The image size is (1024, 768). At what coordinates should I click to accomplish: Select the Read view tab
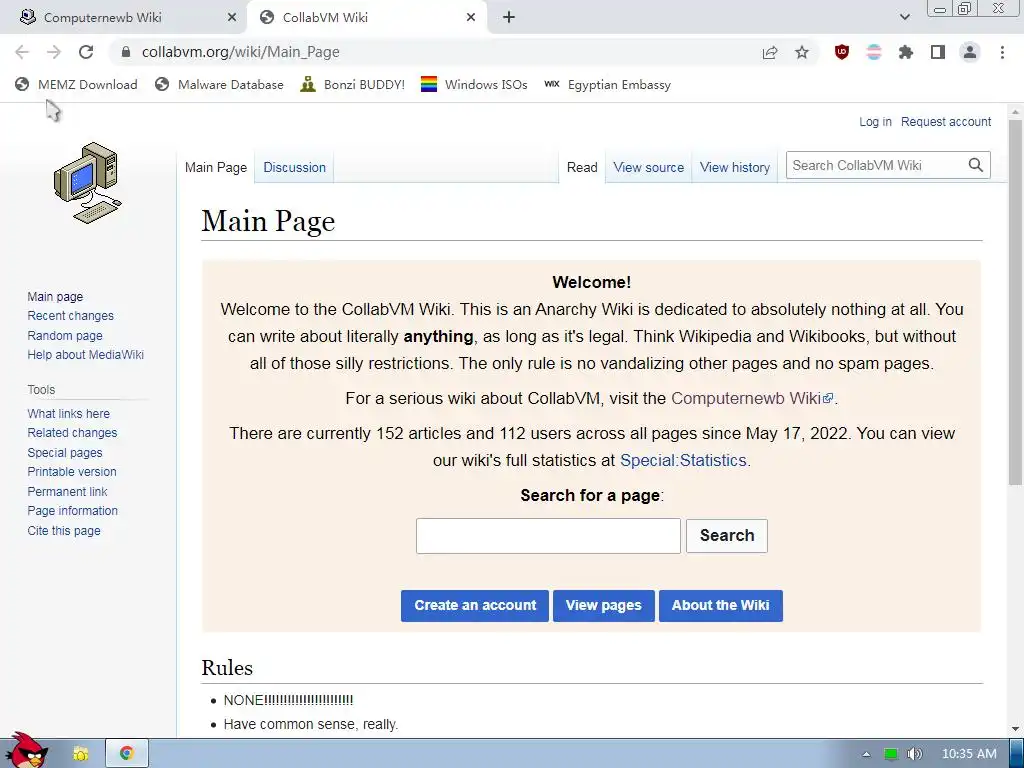pyautogui.click(x=582, y=167)
